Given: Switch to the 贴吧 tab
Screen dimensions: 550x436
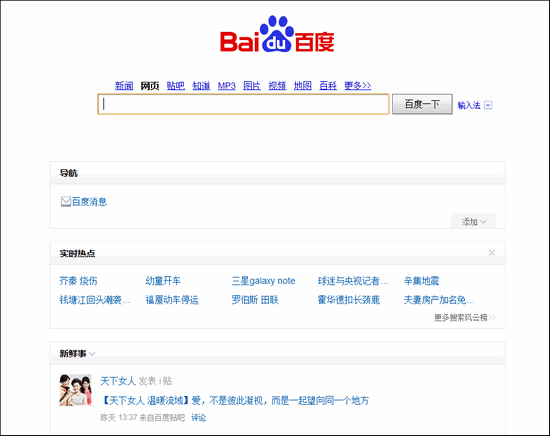Looking at the screenshot, I should [x=176, y=86].
